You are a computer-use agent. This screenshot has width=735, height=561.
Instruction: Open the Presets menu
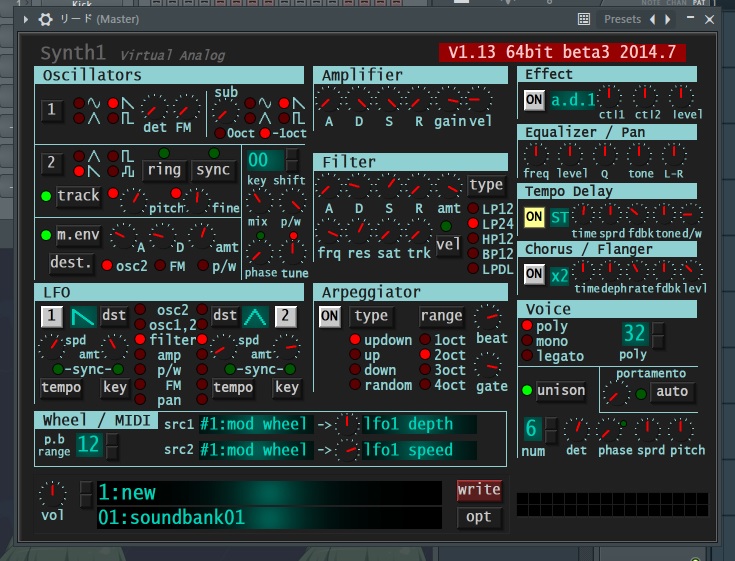tap(622, 19)
